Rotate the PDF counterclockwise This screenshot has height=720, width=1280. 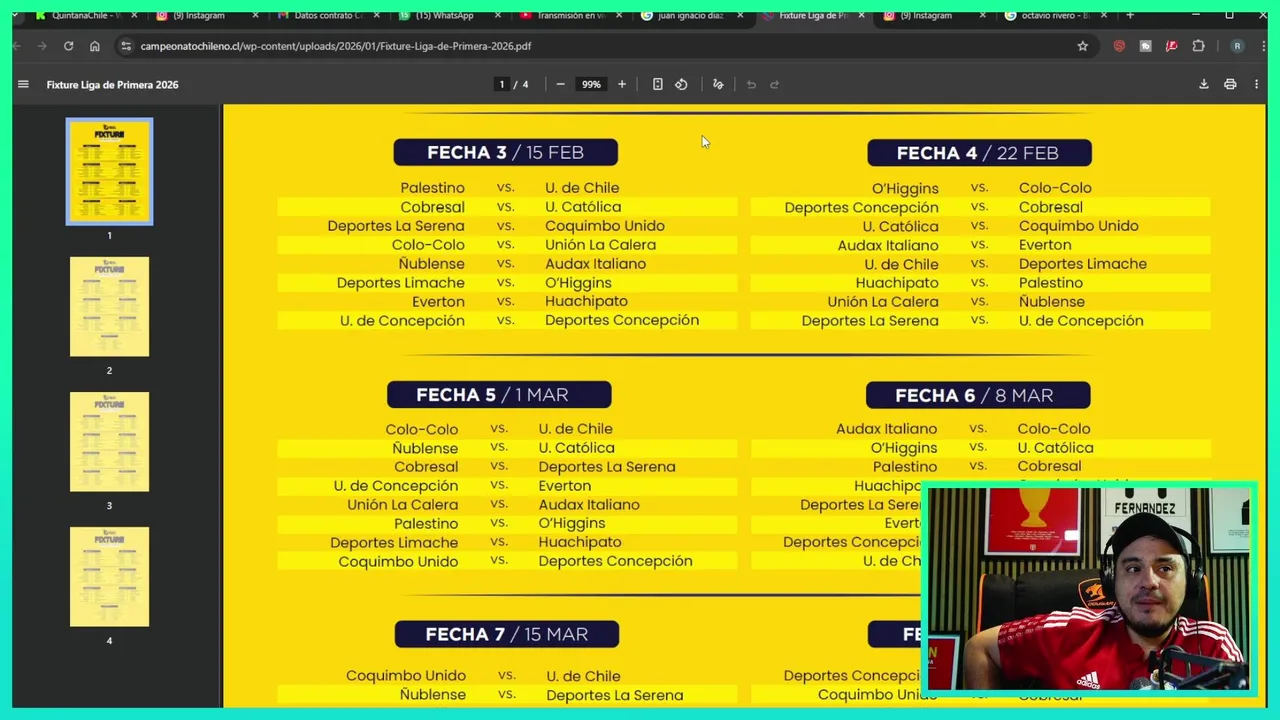[x=681, y=84]
